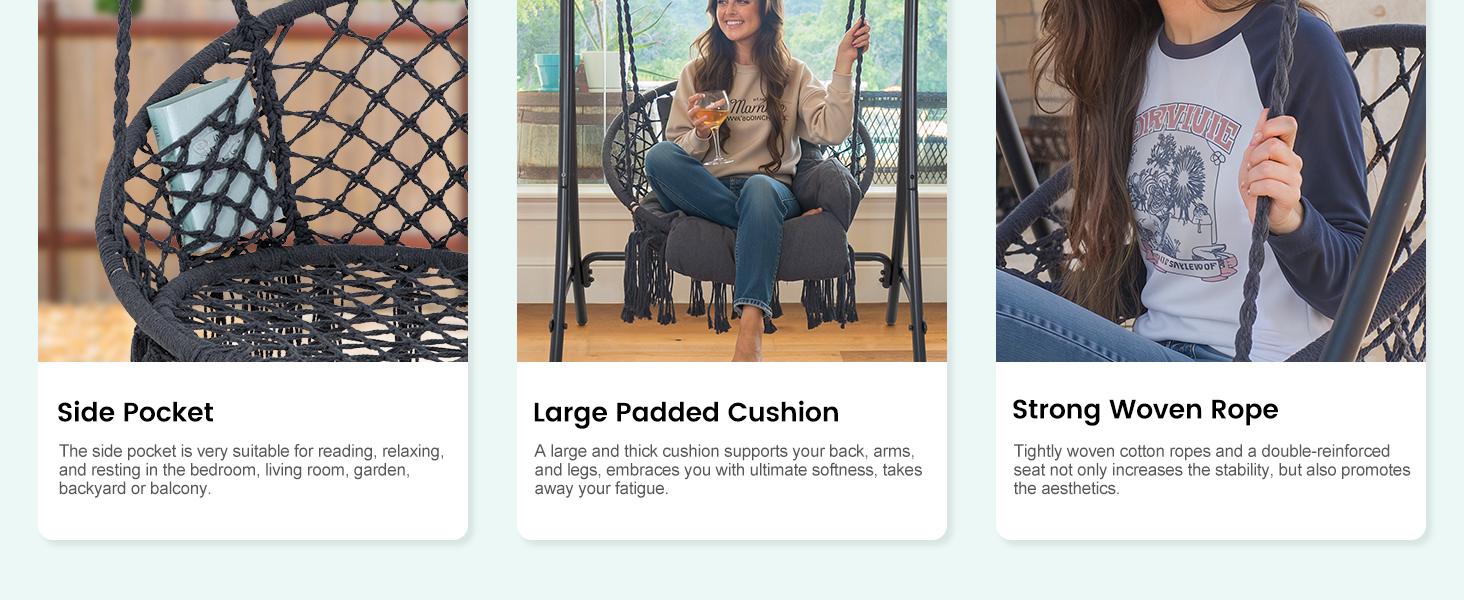Click the wine glass held by the woman
The image size is (1464, 600).
(713, 125)
